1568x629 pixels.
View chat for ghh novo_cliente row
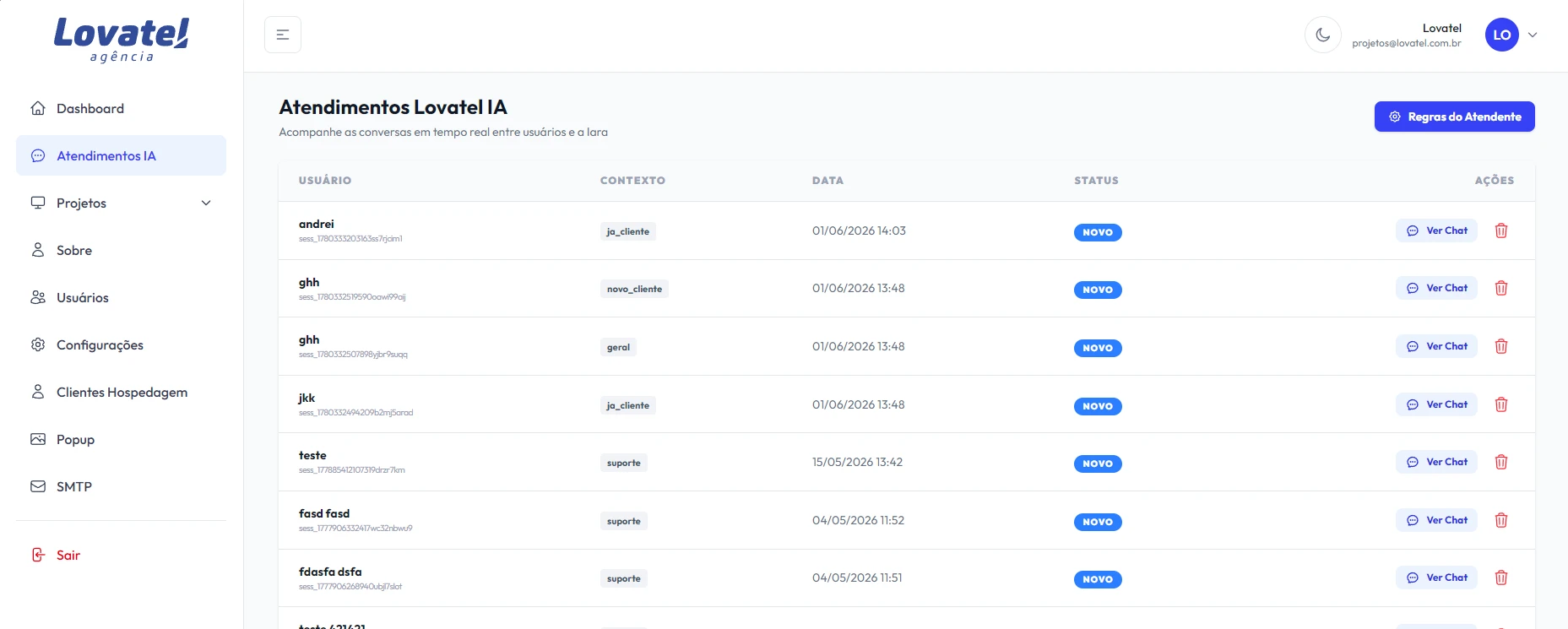[x=1436, y=288]
